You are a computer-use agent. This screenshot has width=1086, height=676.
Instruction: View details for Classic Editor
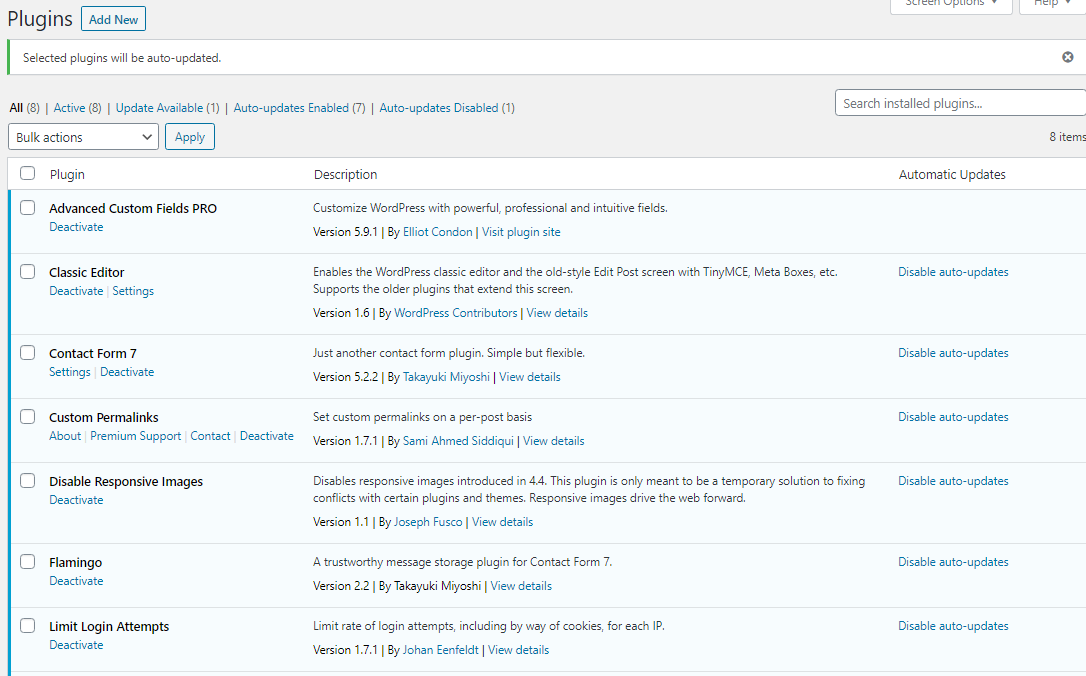click(x=557, y=313)
